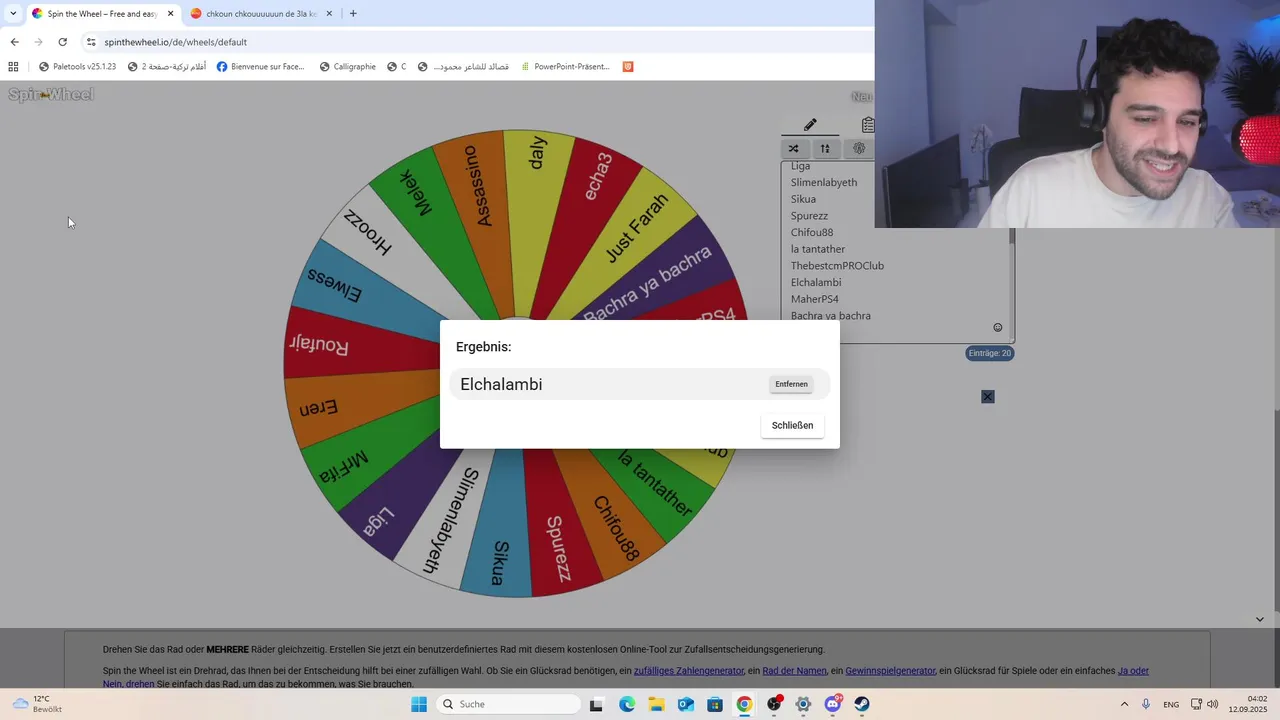Screen dimensions: 1280x720
Task: Shuffle entries with the shuffle icon
Action: [x=793, y=149]
